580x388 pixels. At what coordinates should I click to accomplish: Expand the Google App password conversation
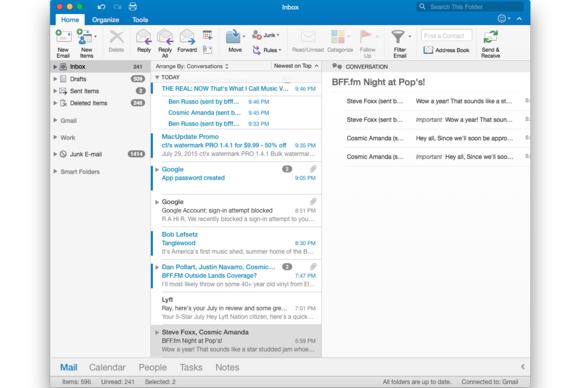pos(157,169)
